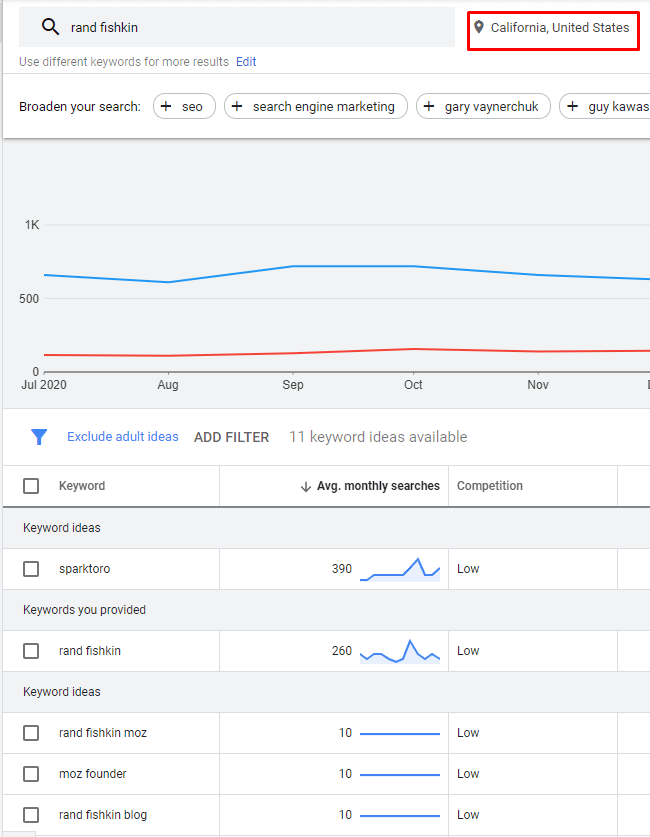
Task: Sort by Keyword column header
Action: pyautogui.click(x=82, y=486)
